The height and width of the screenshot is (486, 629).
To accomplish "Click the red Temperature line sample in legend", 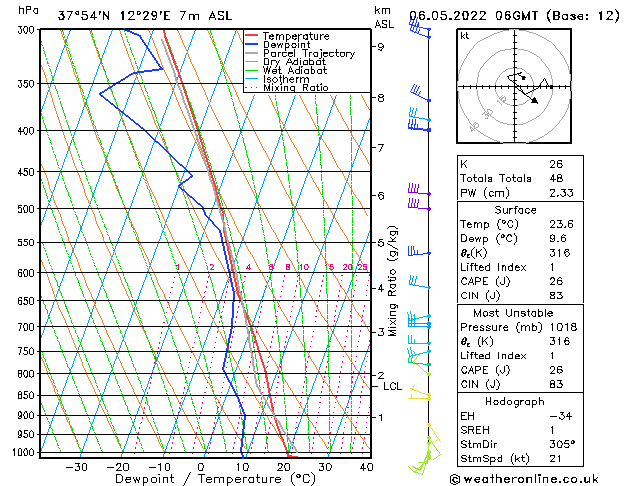I will [x=252, y=36].
